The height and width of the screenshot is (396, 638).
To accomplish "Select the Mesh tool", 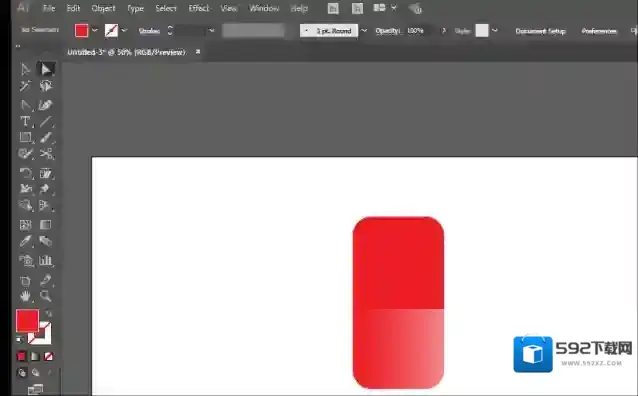I will click(25, 225).
